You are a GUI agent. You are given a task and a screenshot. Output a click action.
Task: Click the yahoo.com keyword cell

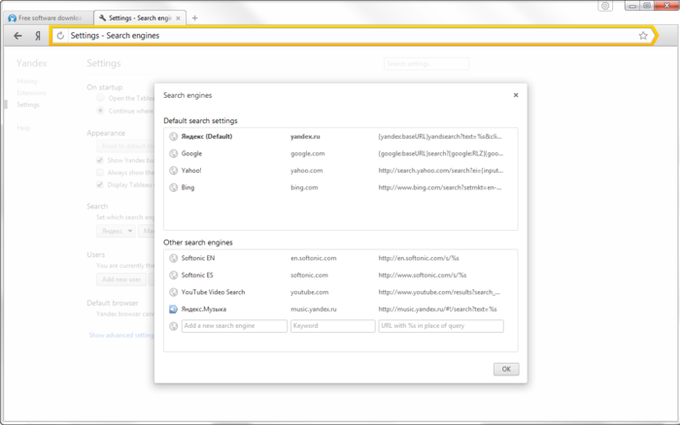[x=307, y=170]
